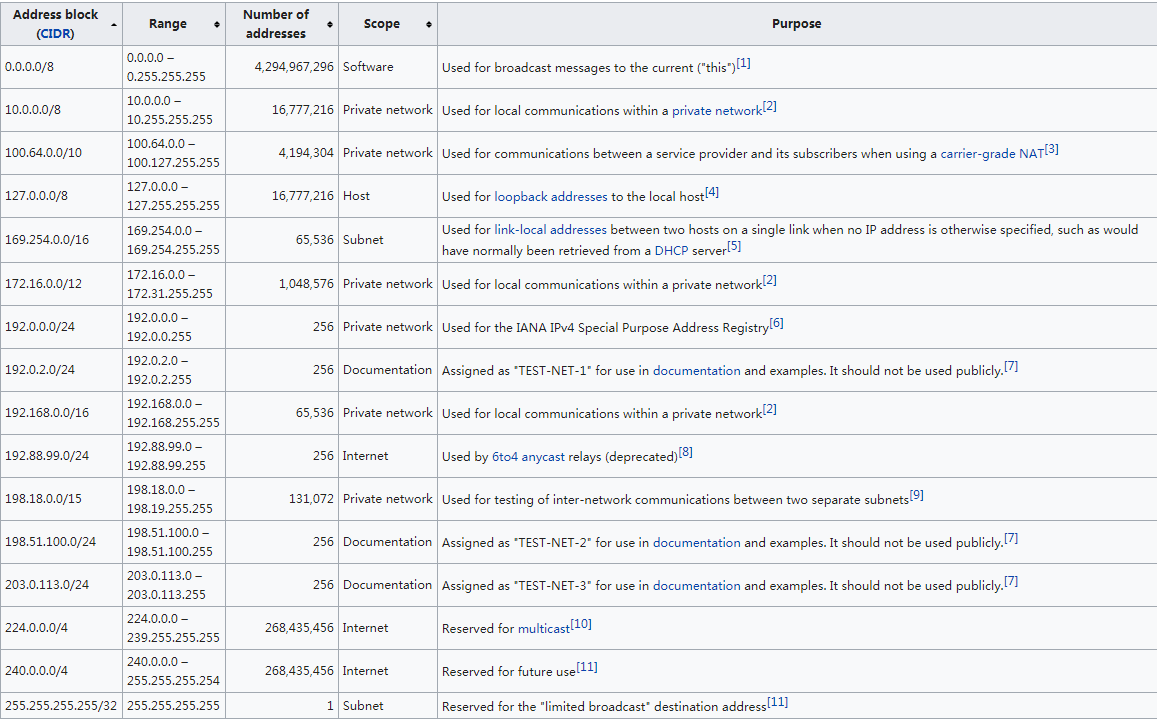Viewport: 1157px width, 721px height.
Task: Select the 203.0.113.0/24 address block cell
Action: point(61,584)
